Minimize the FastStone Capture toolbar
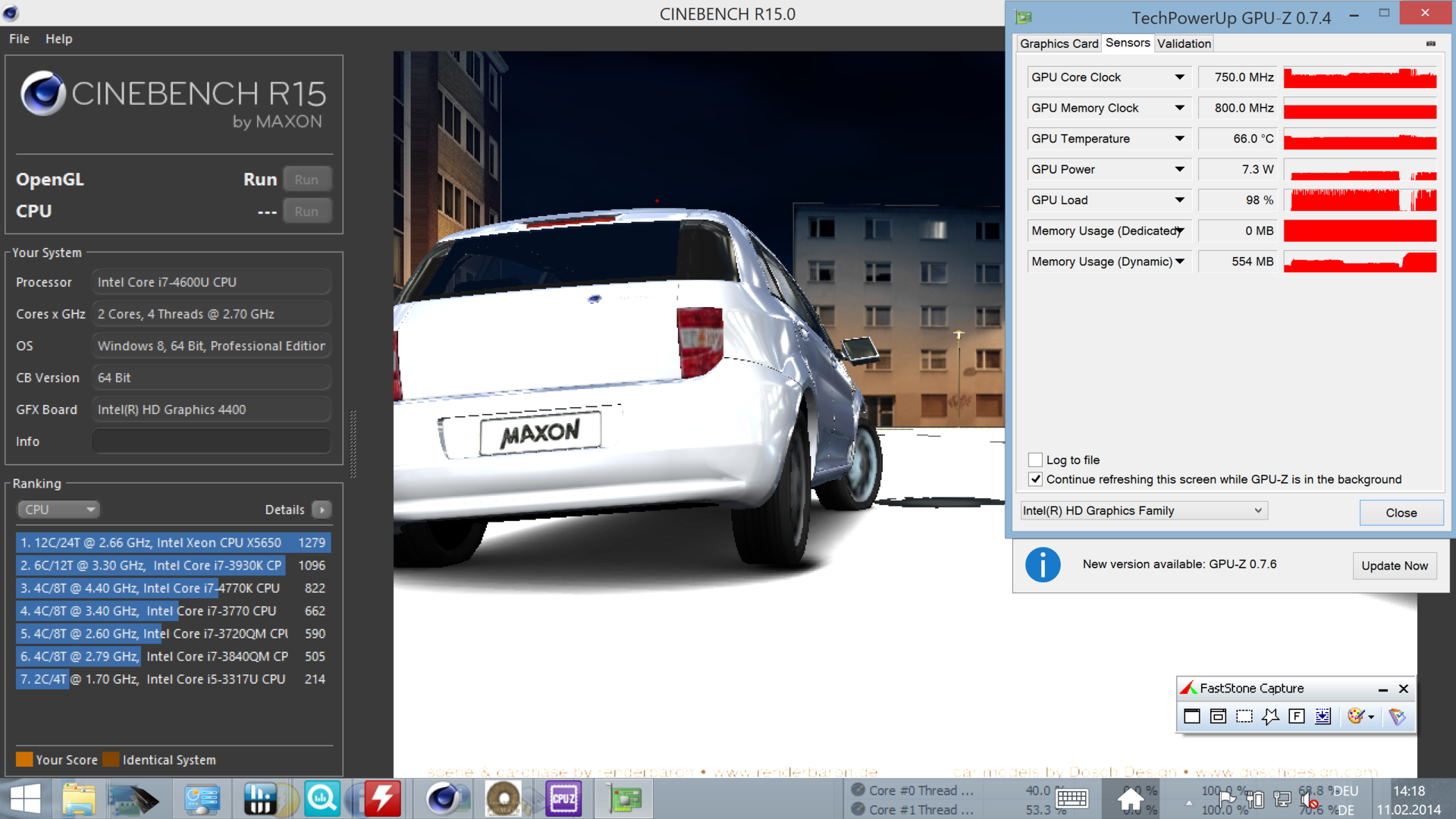 [1382, 689]
